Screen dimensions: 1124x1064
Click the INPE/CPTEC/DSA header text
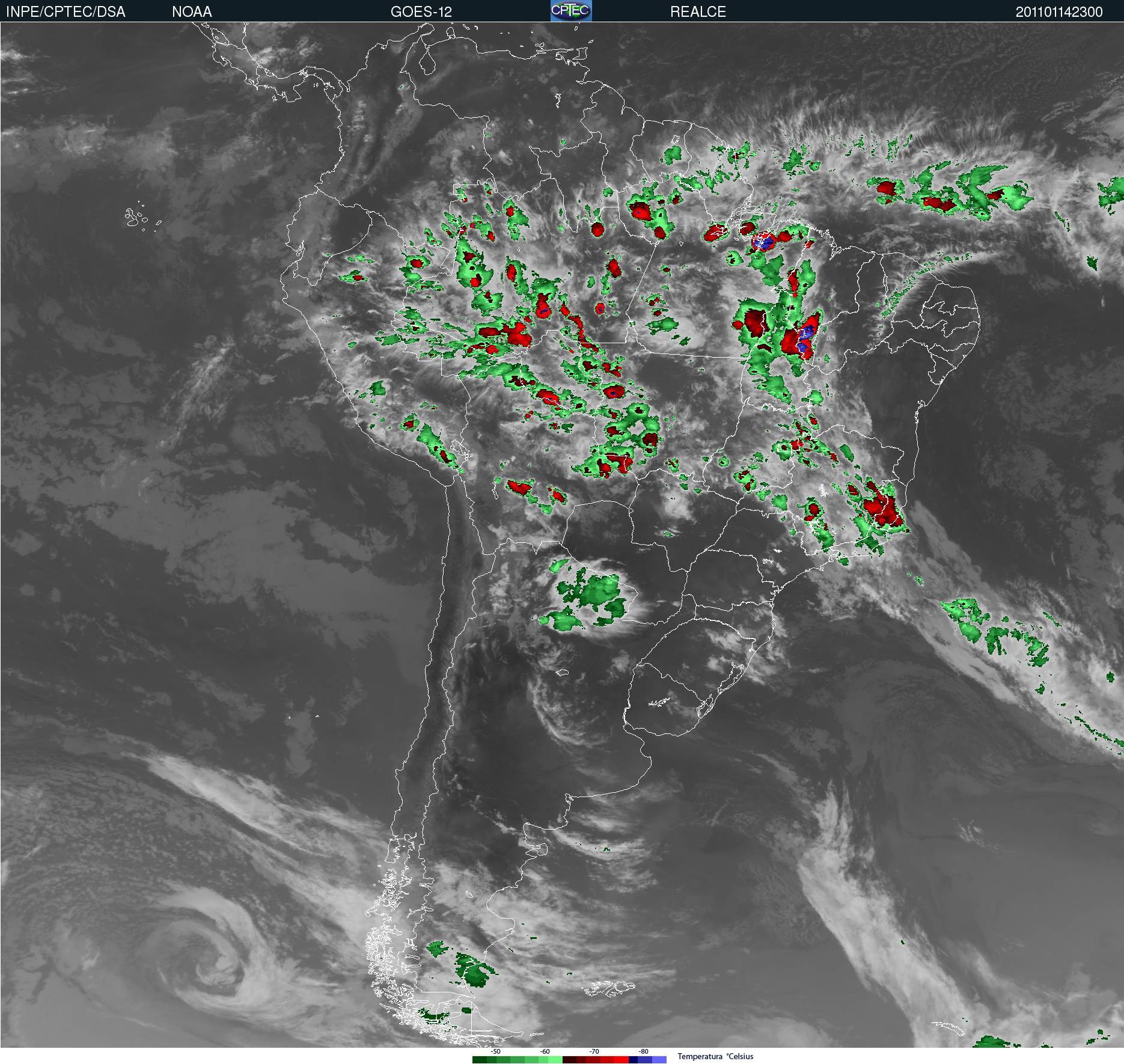pyautogui.click(x=66, y=12)
